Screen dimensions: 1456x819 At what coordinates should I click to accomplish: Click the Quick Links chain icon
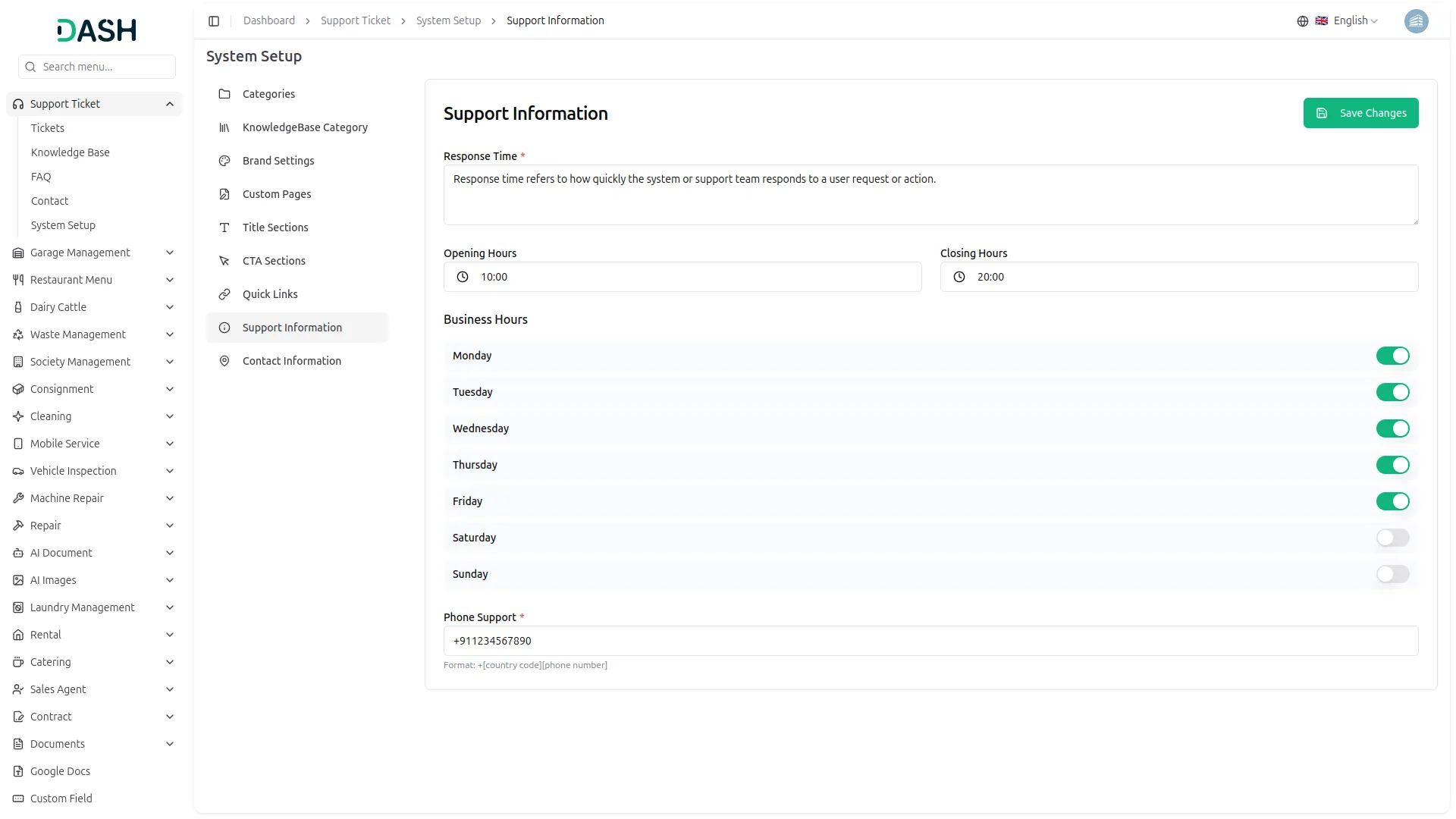point(224,294)
